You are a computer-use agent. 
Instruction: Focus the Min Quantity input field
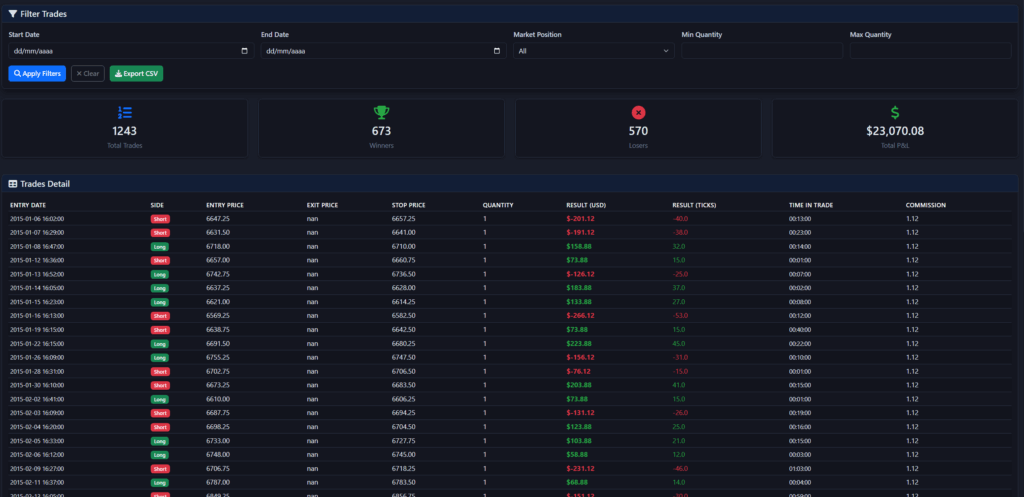click(x=760, y=51)
